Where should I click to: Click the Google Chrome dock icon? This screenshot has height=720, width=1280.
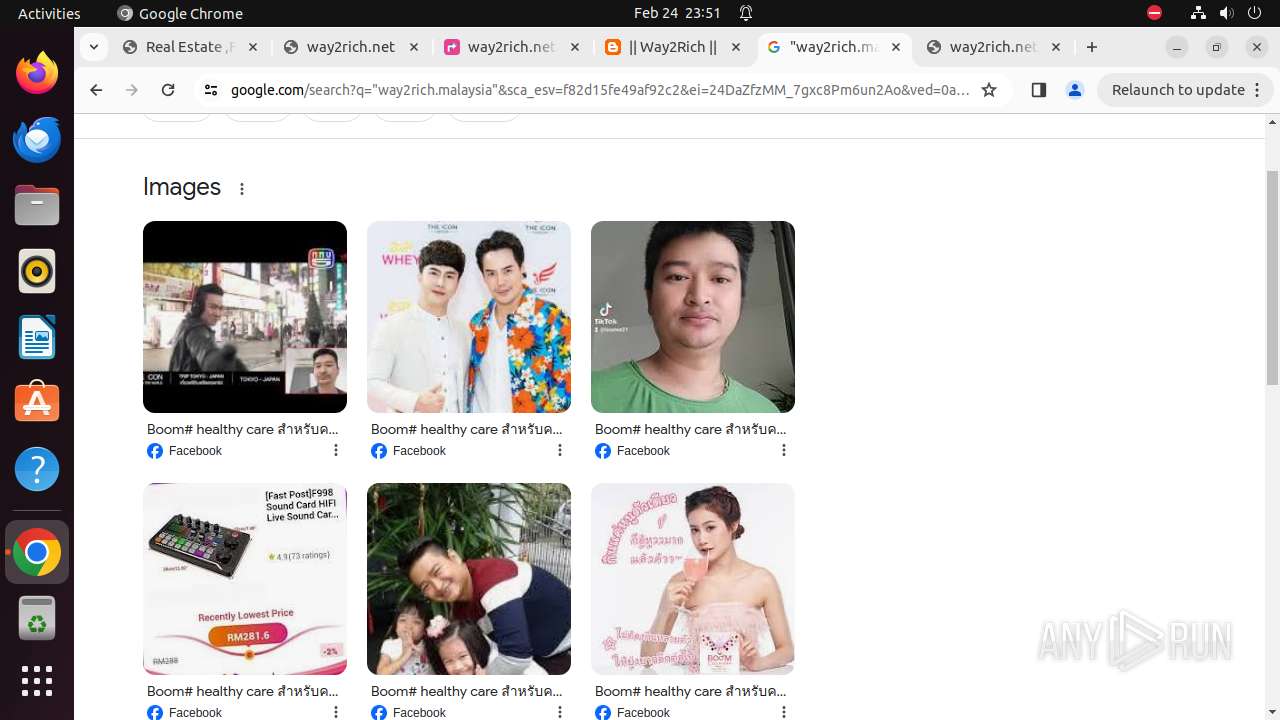coord(37,552)
